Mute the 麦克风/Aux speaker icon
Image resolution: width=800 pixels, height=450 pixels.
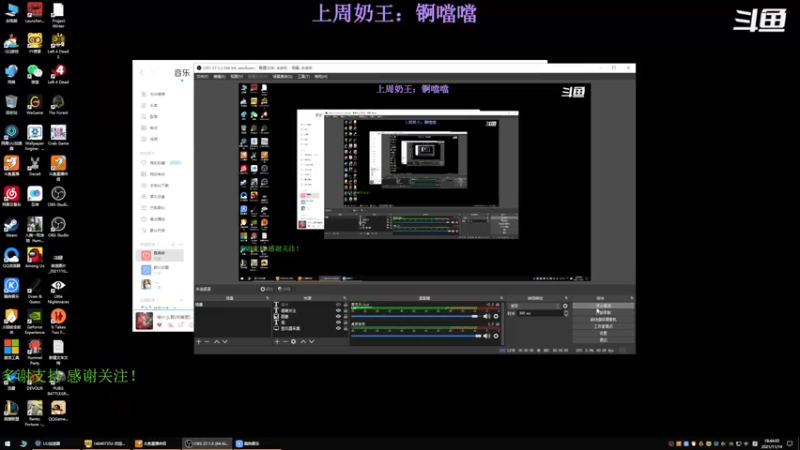pos(487,316)
